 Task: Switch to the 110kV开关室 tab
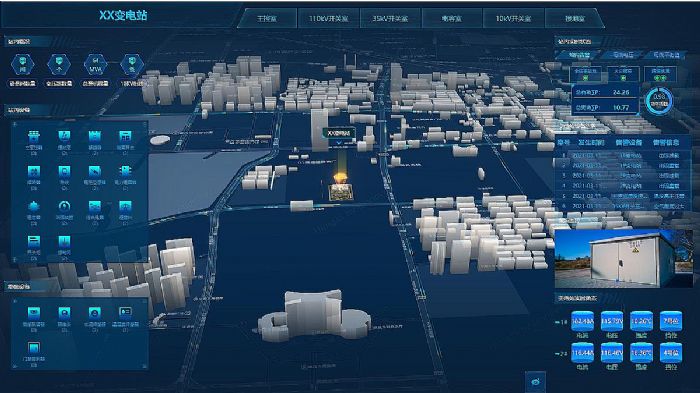329,18
